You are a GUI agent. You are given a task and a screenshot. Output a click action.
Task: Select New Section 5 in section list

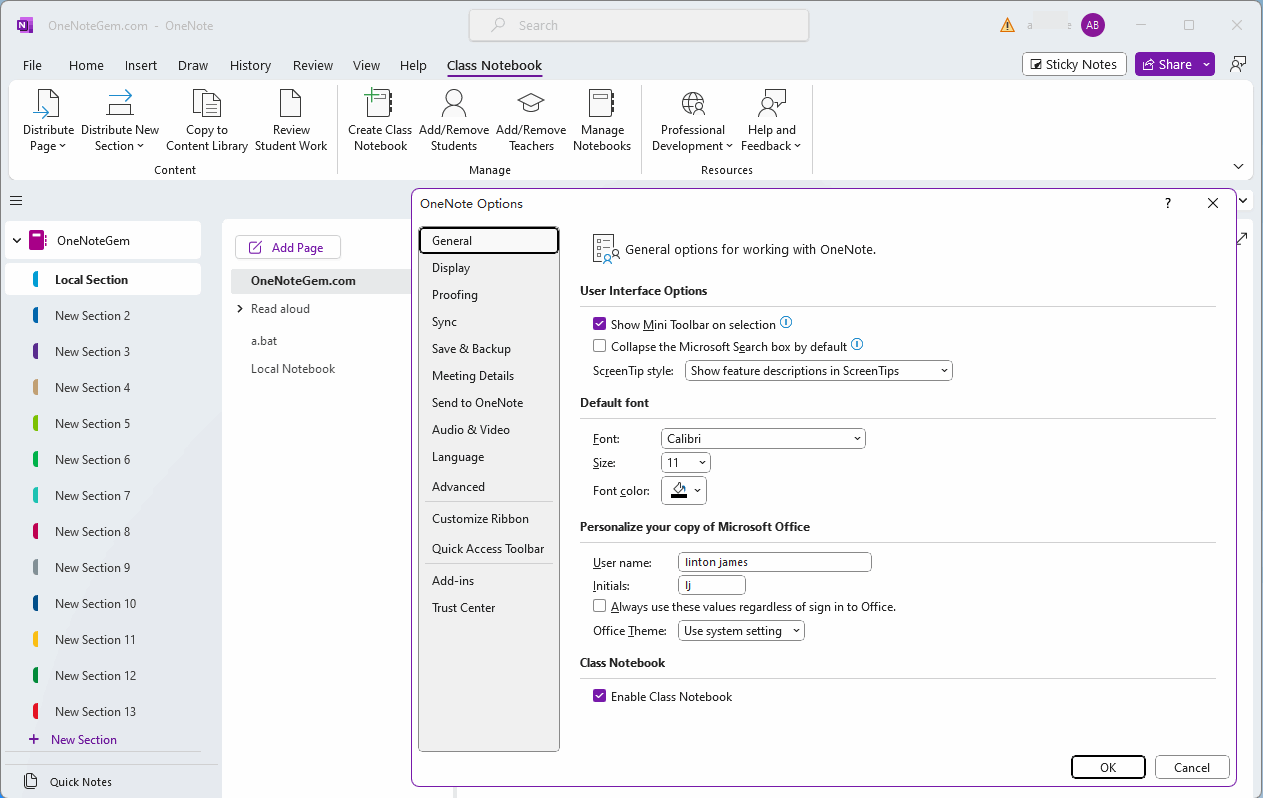click(x=103, y=424)
